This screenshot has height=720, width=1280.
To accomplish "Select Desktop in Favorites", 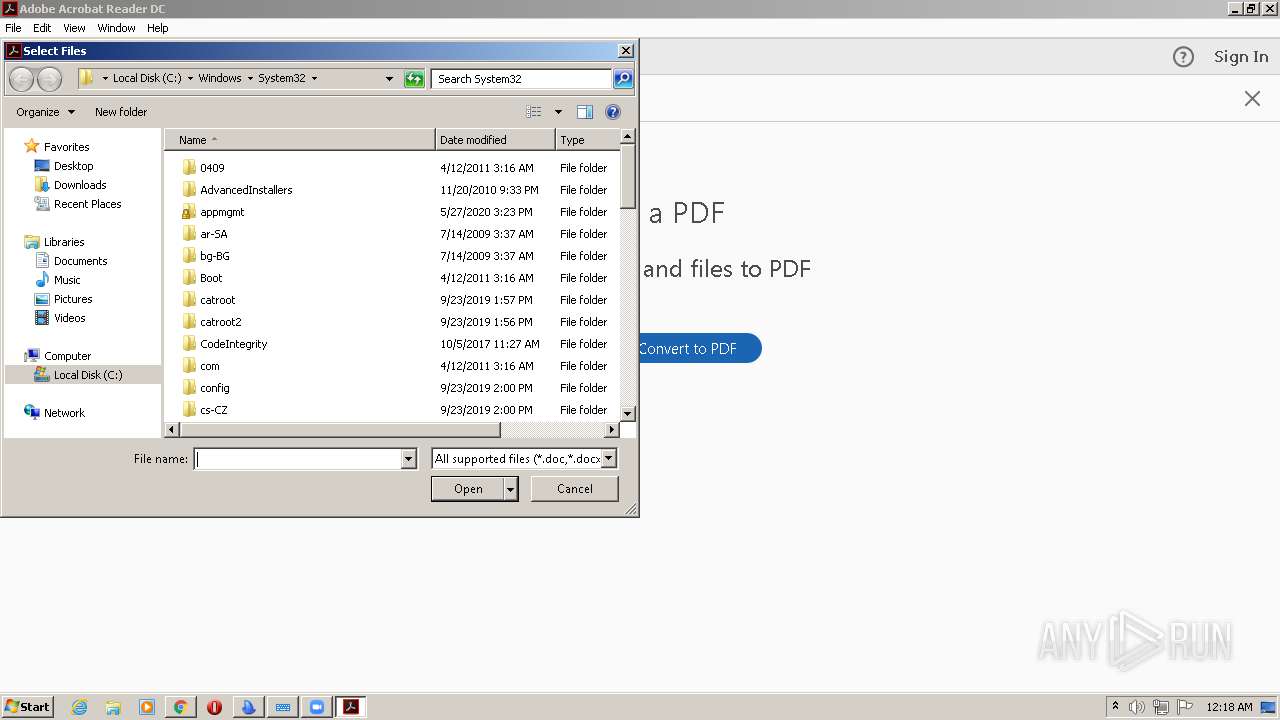I will (73, 166).
